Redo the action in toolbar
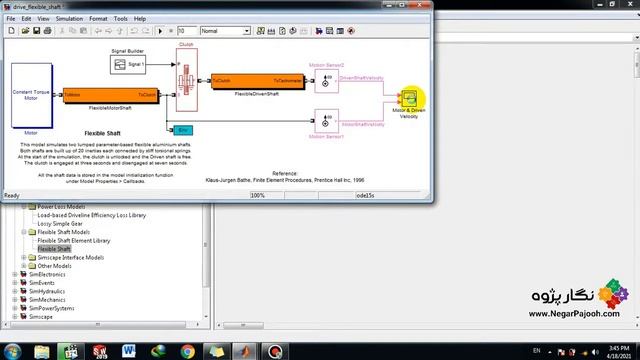This screenshot has width=640, height=360. 145,31
